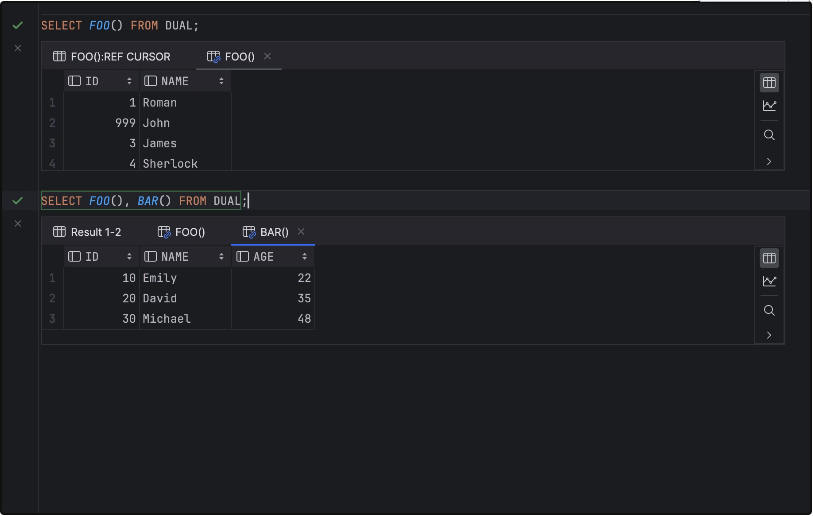Sort by the AGE column arrows
Image resolution: width=813 pixels, height=516 pixels.
point(306,257)
